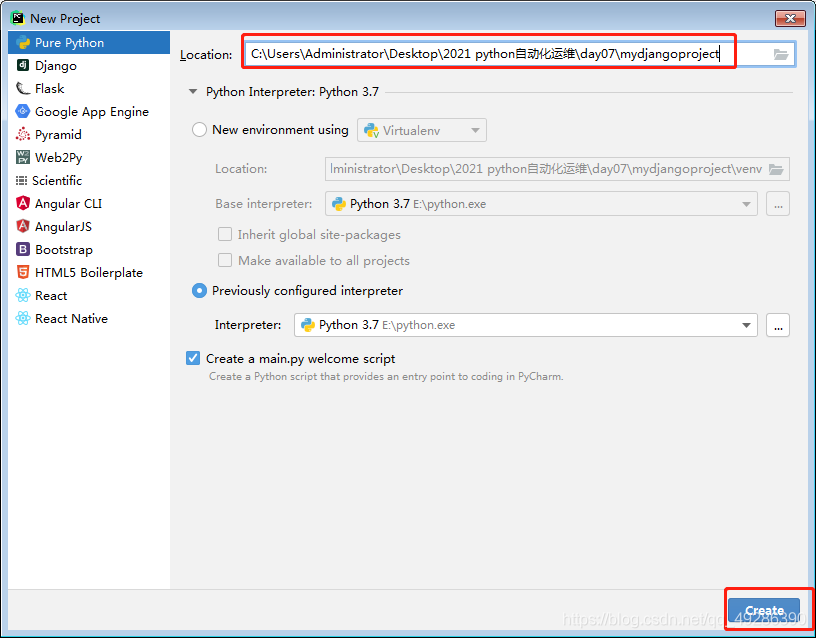Click the ellipsis button beside Base interpreter

tap(778, 204)
